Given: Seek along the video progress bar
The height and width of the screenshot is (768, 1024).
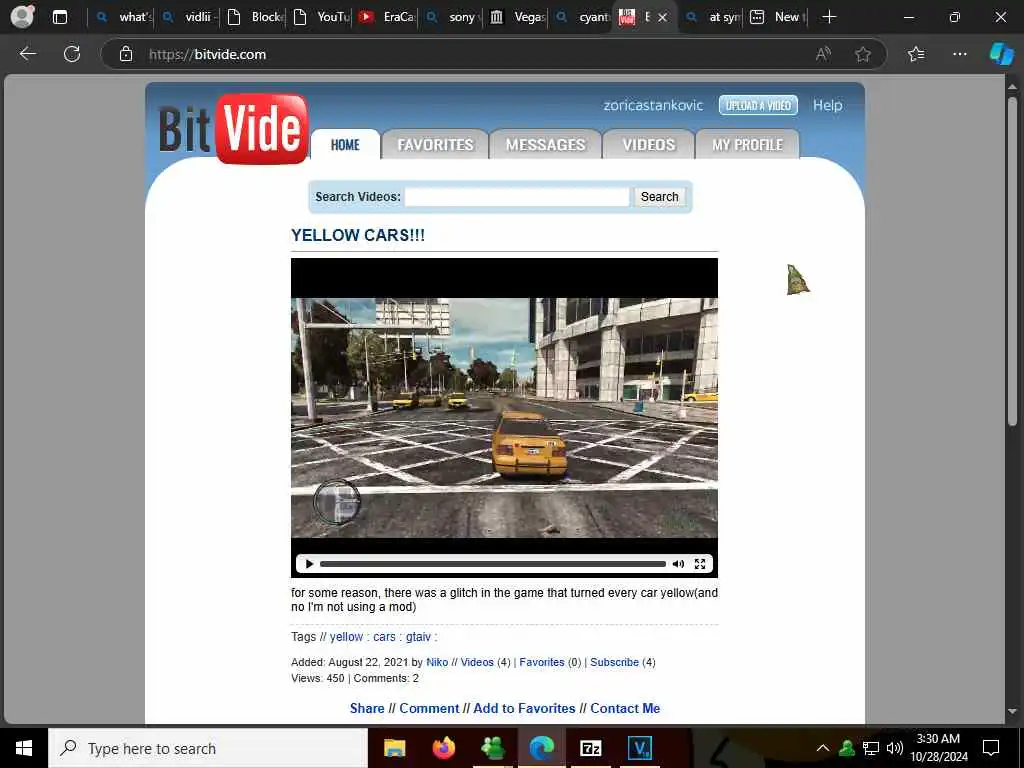Looking at the screenshot, I should coord(493,564).
